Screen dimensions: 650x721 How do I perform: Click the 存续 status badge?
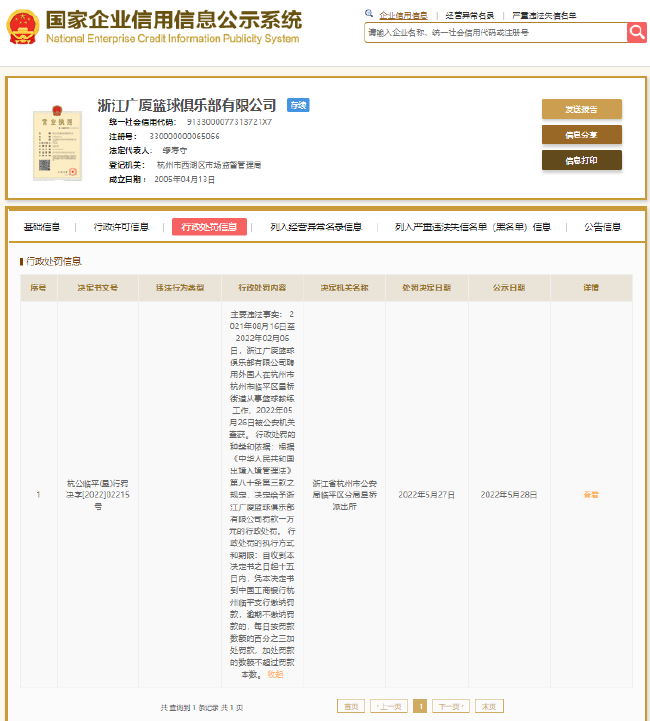[298, 105]
